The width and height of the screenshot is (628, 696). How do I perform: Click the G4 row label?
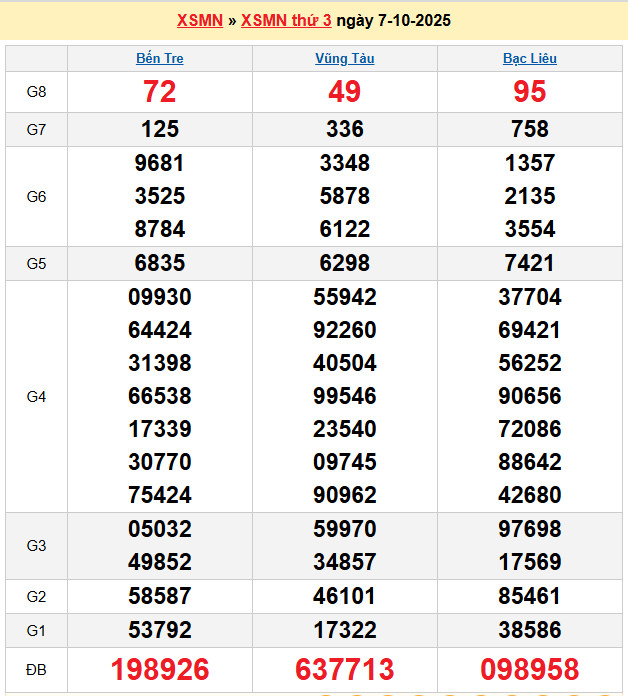tap(36, 396)
